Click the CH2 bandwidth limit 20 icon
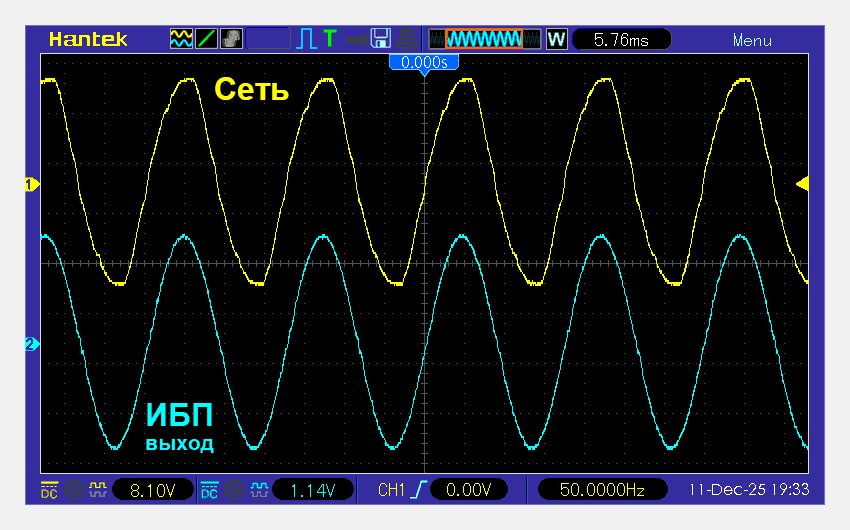 tap(234, 490)
